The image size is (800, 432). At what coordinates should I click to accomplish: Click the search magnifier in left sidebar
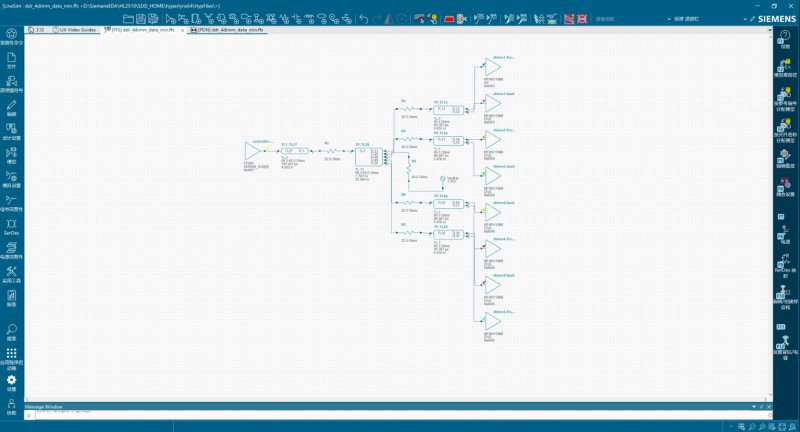coord(11,332)
